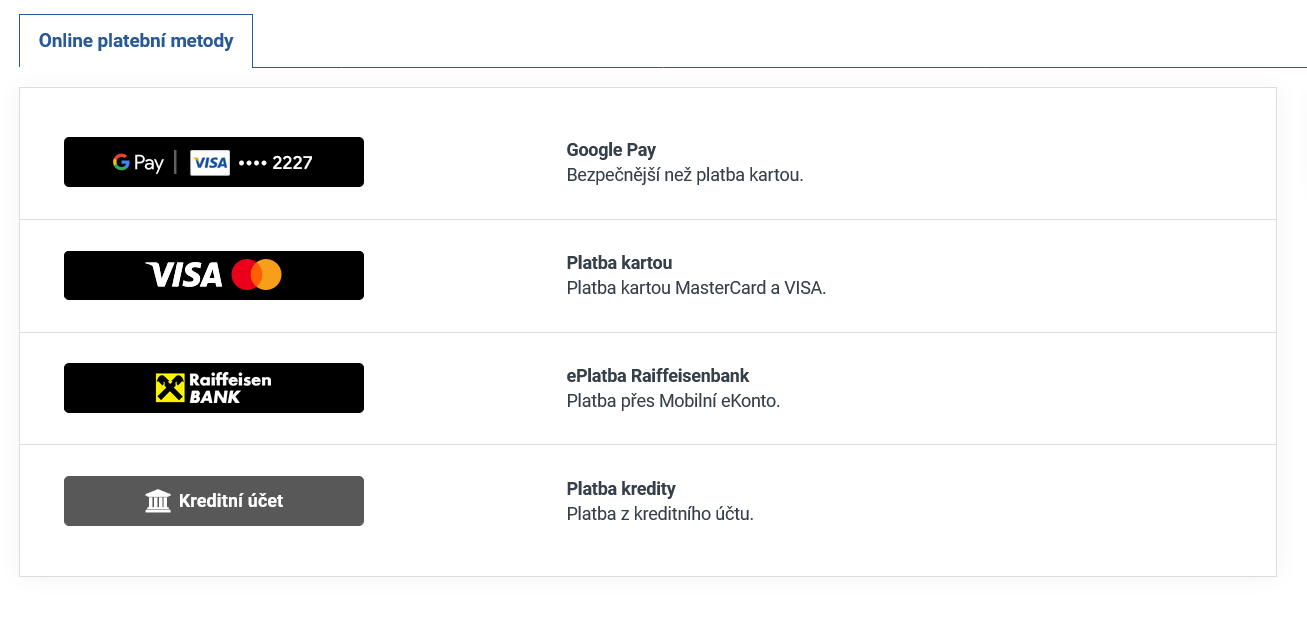This screenshot has height=620, width=1307.
Task: Click the 'Bezpečnější než platba kartou' description
Action: 685,175
